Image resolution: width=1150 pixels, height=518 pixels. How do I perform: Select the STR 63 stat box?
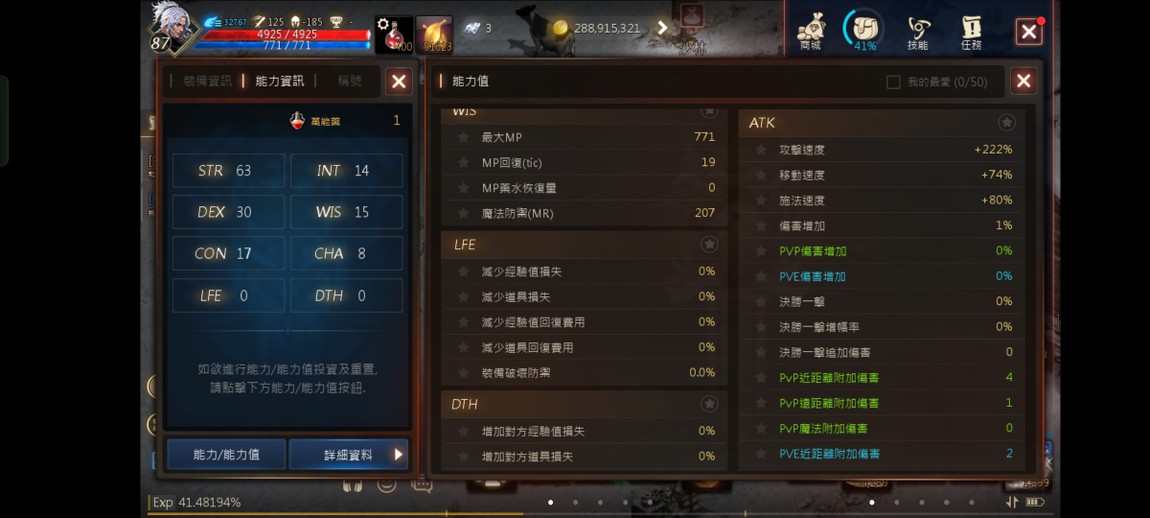(229, 171)
